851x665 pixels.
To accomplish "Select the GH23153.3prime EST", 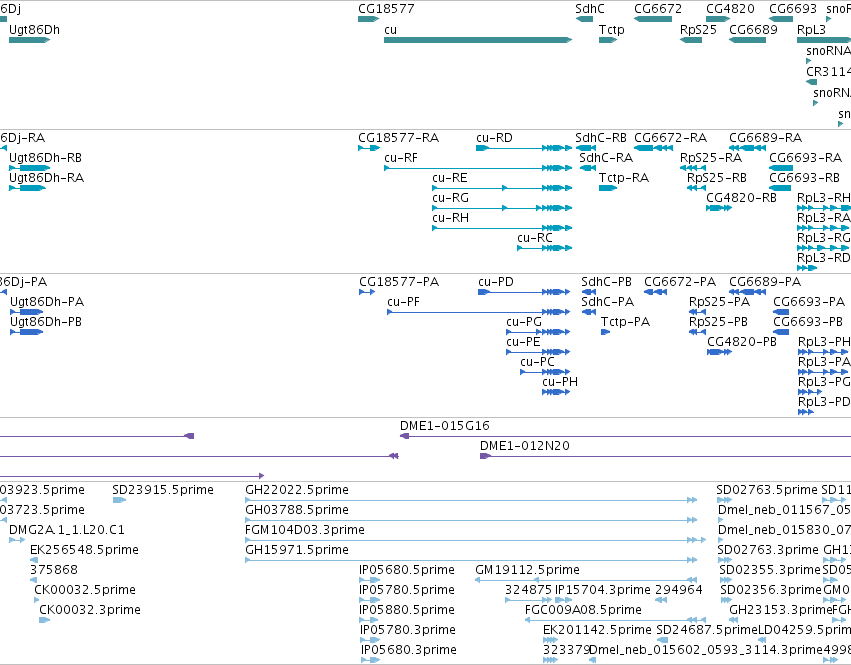I will [x=733, y=620].
